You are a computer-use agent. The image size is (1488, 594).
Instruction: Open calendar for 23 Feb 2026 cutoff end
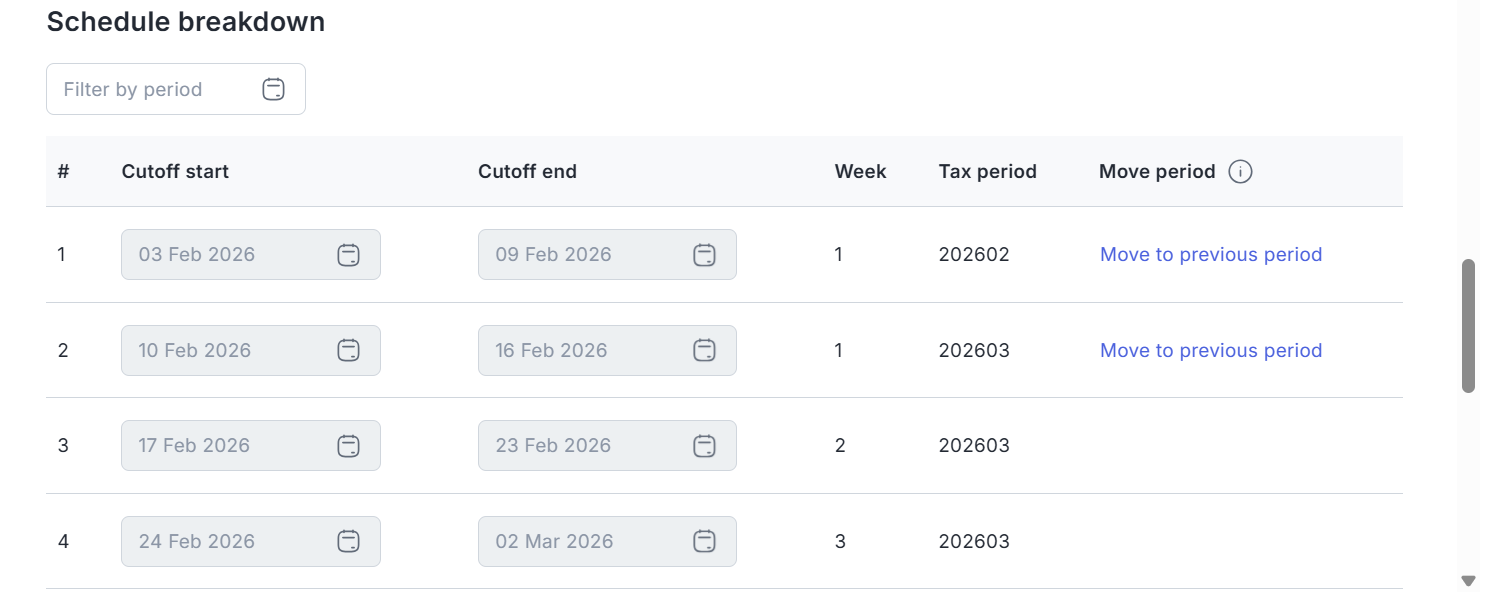click(x=704, y=446)
